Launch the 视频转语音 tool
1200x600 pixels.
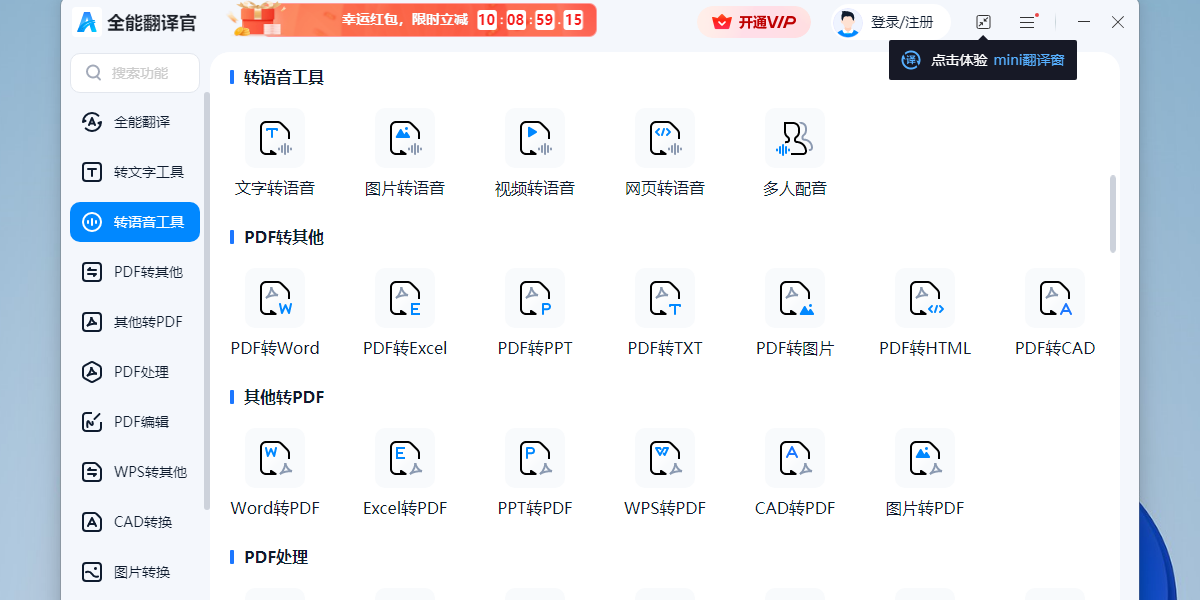pos(535,153)
